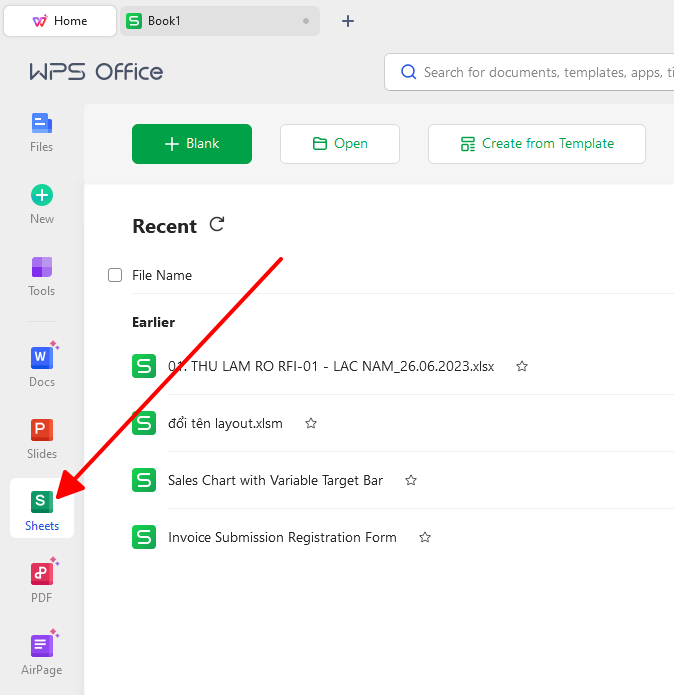The image size is (674, 695).
Task: Click Create from Template button
Action: pyautogui.click(x=537, y=144)
